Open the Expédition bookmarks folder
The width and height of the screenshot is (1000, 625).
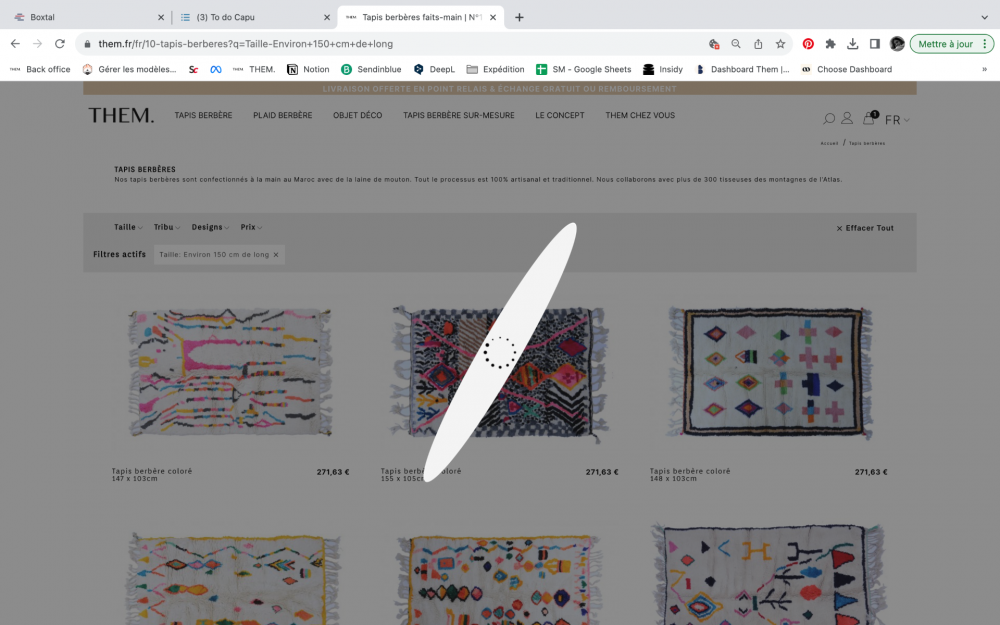pyautogui.click(x=496, y=69)
